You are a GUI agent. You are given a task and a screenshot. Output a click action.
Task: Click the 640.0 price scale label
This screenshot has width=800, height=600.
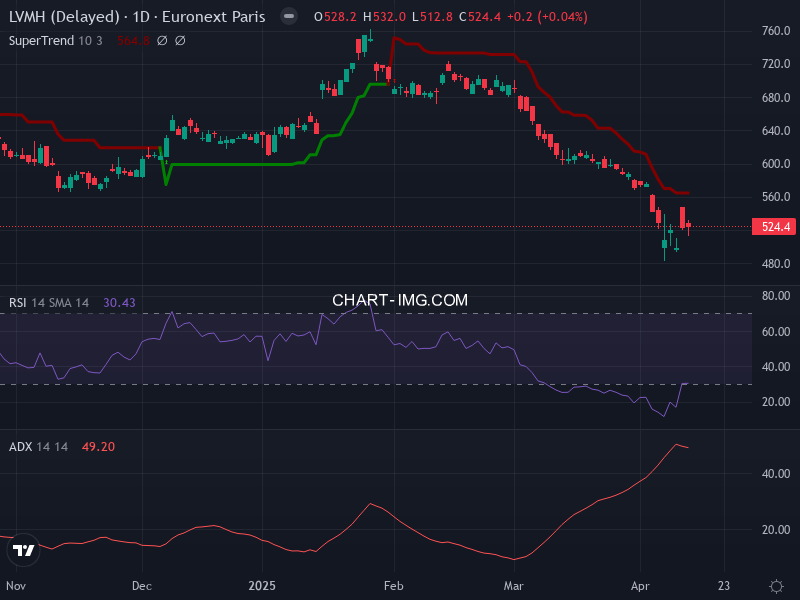776,131
